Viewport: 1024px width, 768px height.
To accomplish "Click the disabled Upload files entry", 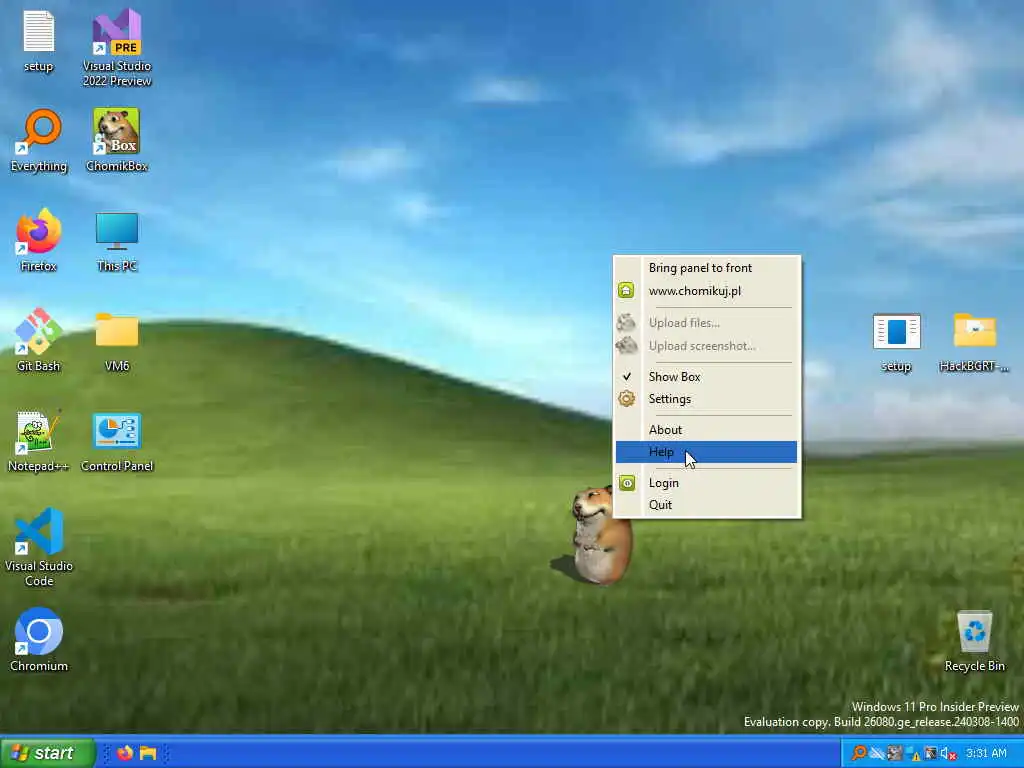I will pos(706,323).
